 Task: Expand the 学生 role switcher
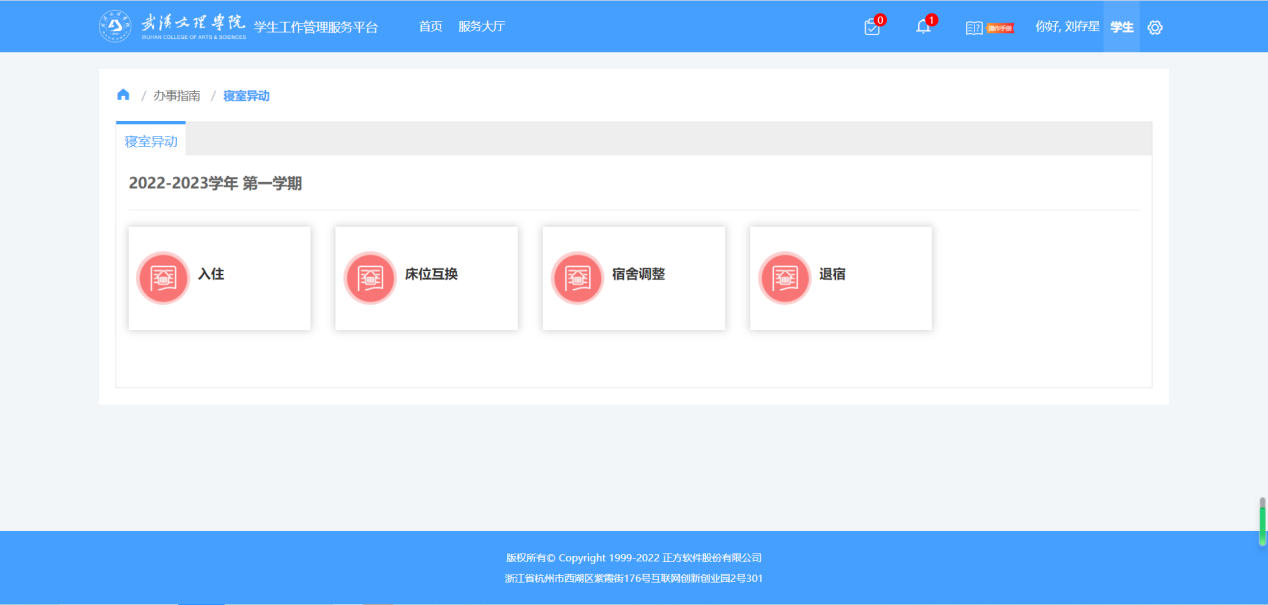coord(1121,27)
